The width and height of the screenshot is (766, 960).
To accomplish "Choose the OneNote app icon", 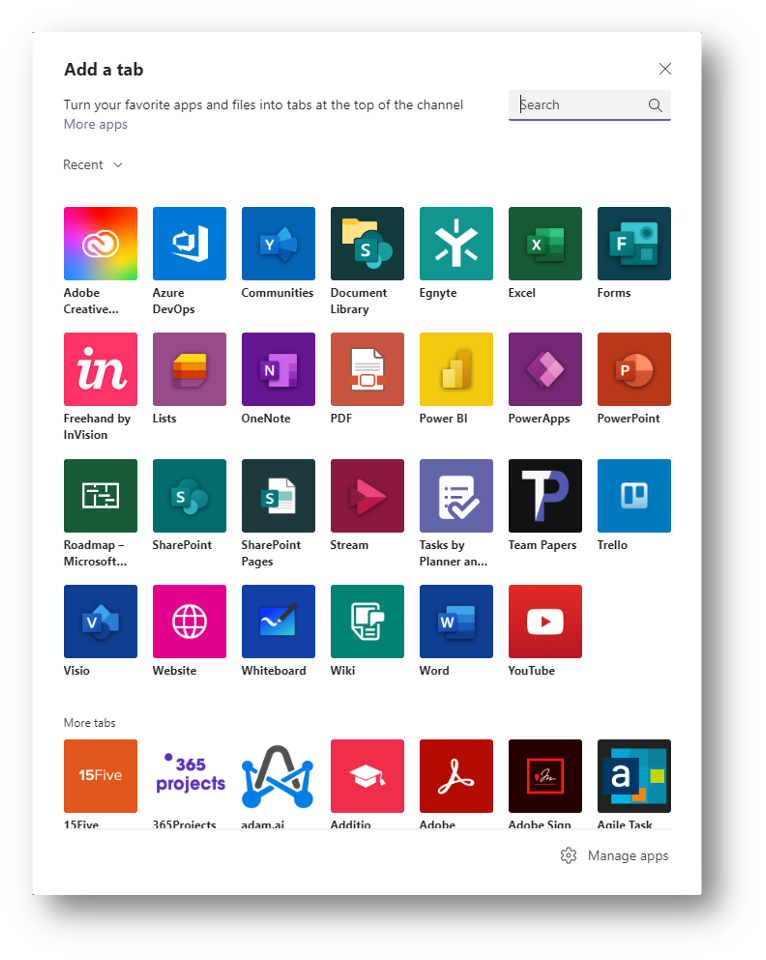I will click(x=278, y=369).
